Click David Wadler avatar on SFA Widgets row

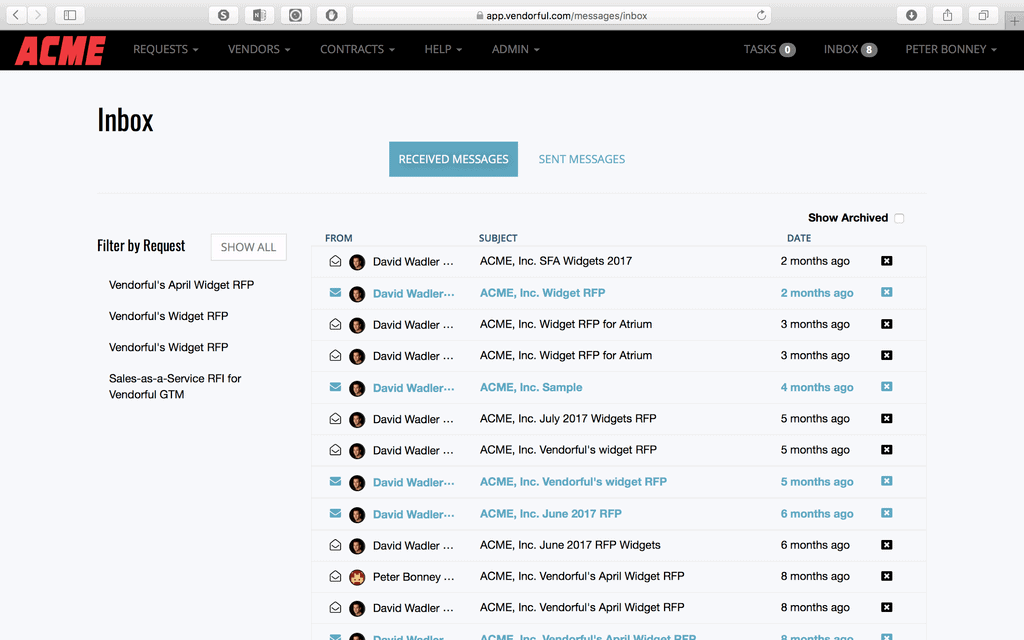(x=357, y=262)
